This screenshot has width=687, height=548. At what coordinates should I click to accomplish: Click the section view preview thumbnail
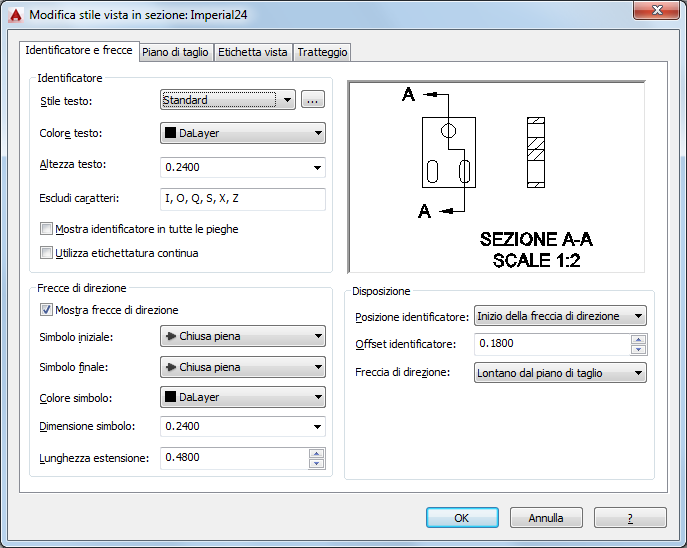click(x=496, y=177)
